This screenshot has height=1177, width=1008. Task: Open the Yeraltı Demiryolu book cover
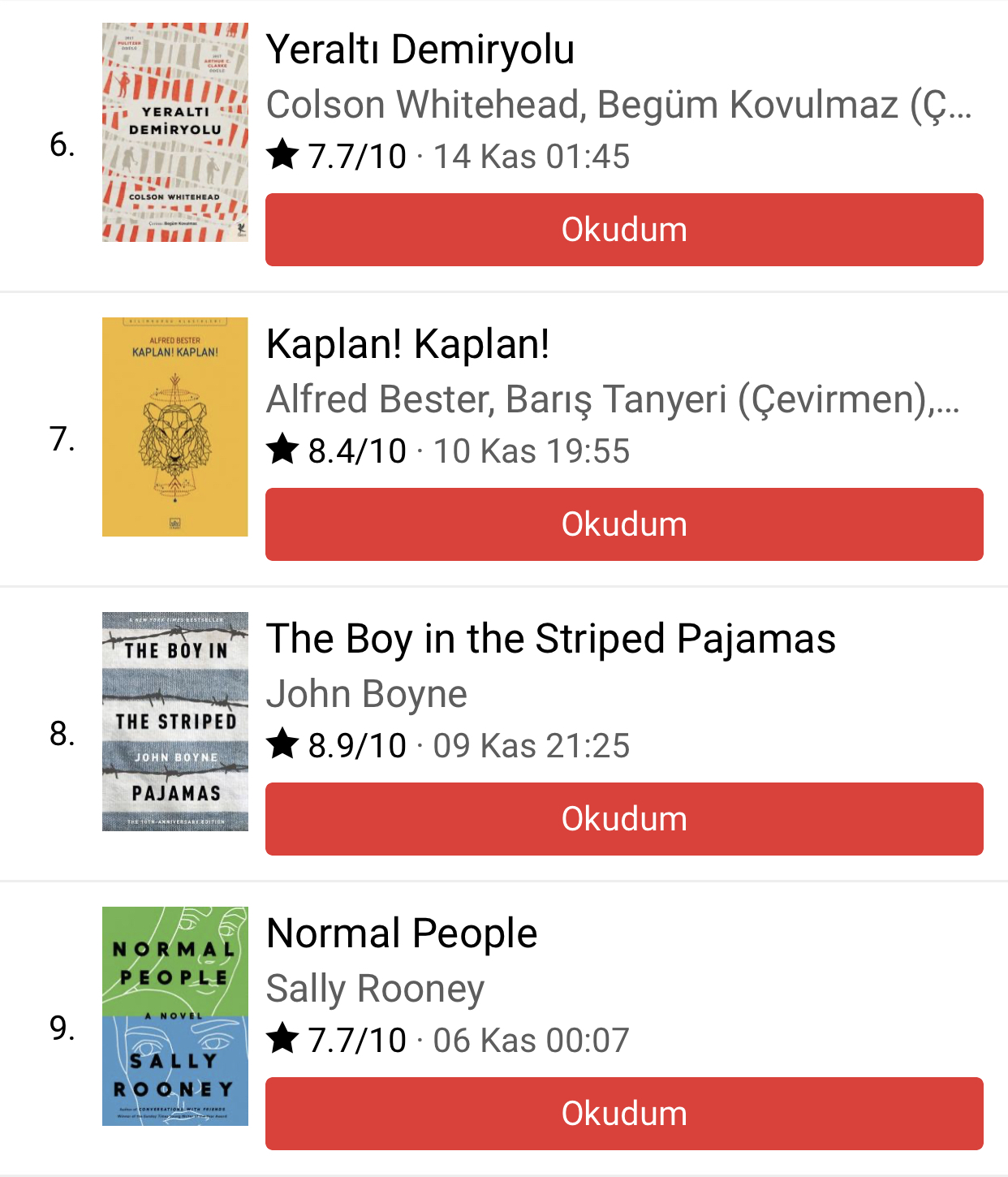click(174, 132)
